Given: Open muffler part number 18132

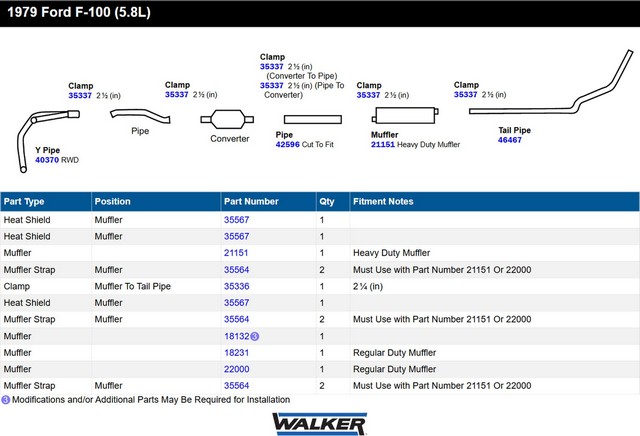Looking at the screenshot, I should click(236, 336).
